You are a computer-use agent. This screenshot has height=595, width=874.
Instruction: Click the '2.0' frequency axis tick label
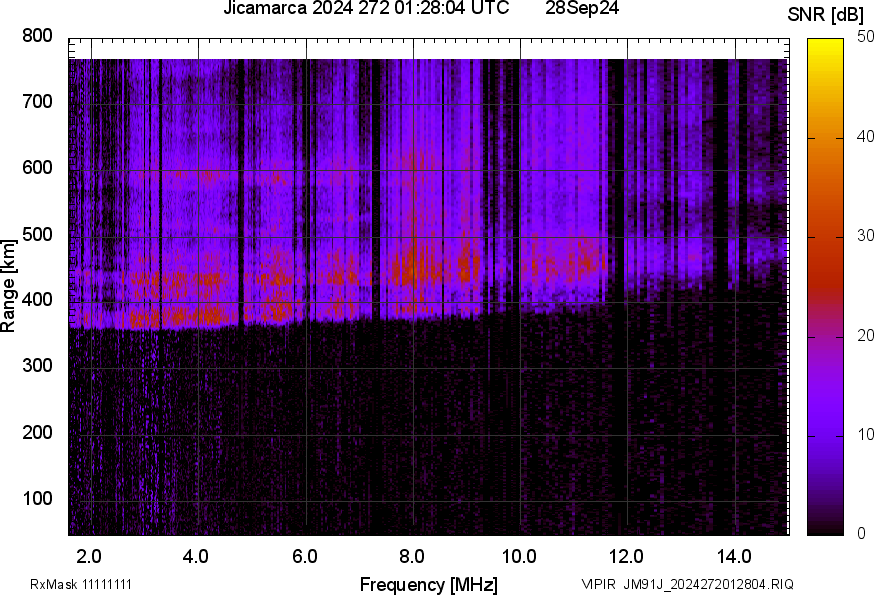90,556
